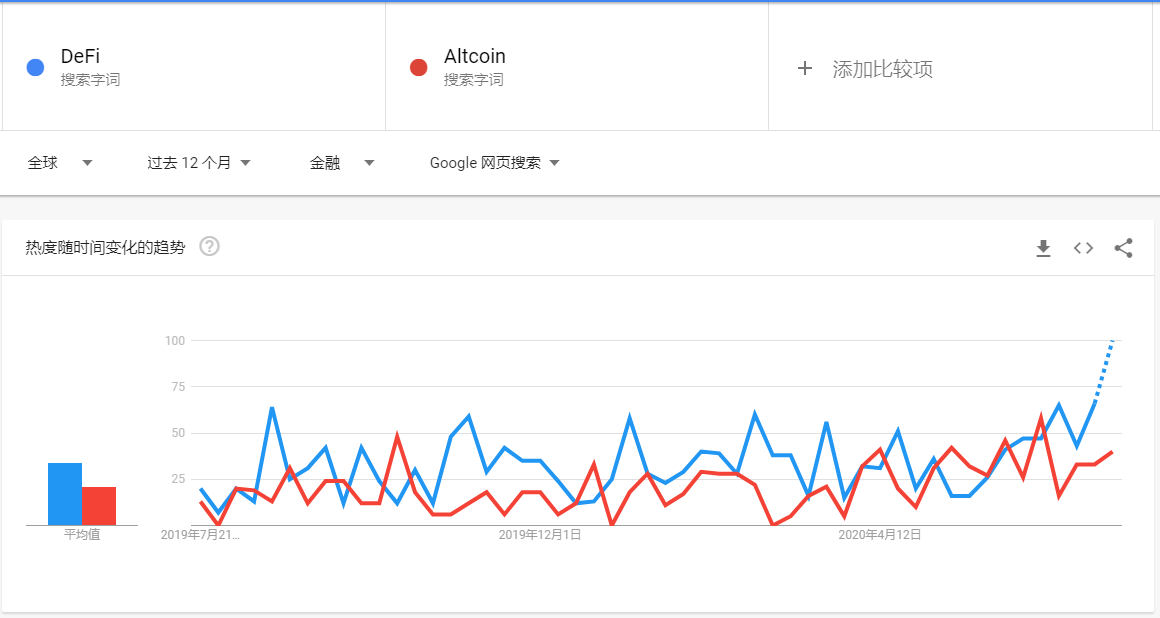Click the red Altcoin color dot
Screen dimensions: 1160x618
419,67
